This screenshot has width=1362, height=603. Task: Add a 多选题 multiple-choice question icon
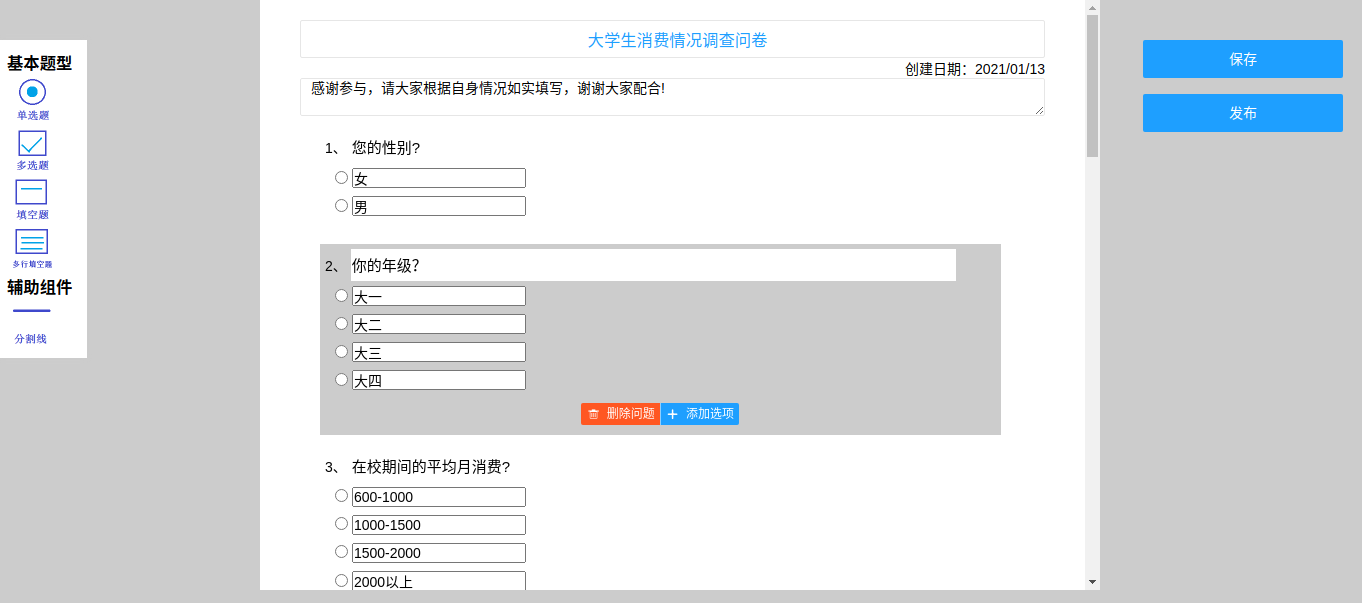(x=32, y=143)
